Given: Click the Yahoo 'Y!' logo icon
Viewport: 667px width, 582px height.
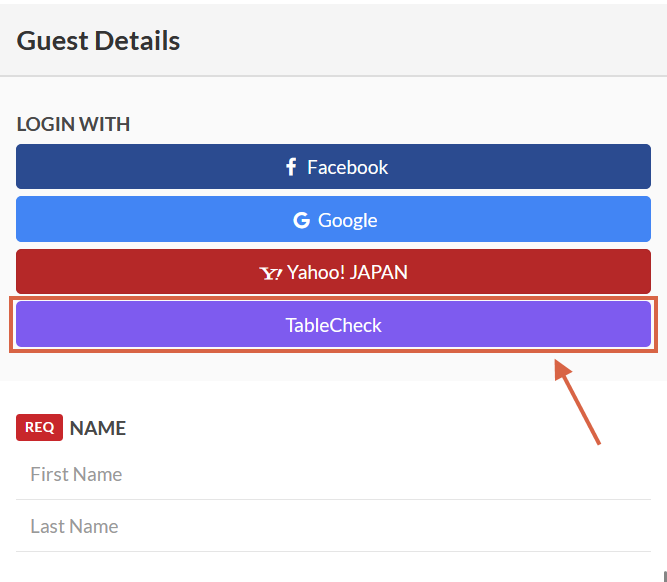Looking at the screenshot, I should [271, 273].
